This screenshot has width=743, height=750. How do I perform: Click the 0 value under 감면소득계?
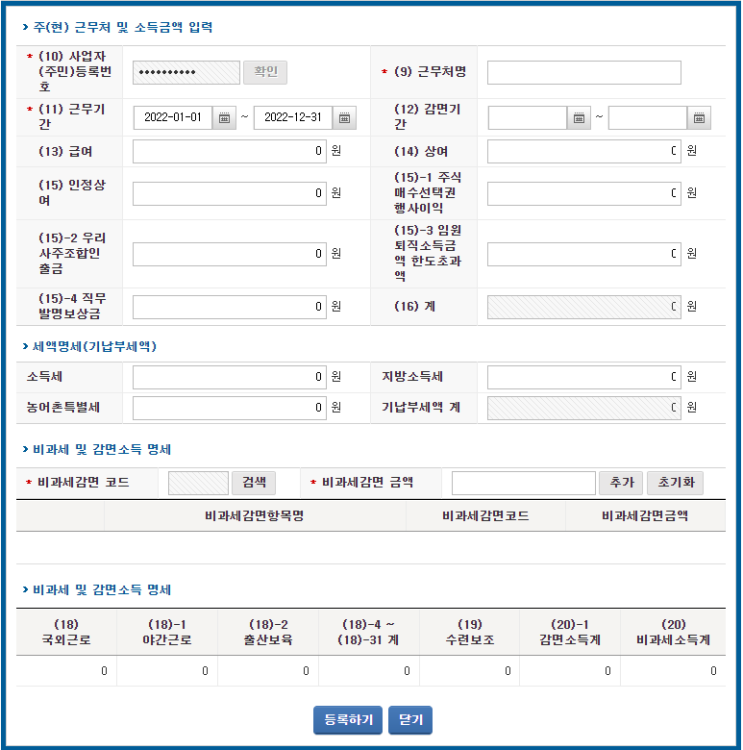pos(608,671)
